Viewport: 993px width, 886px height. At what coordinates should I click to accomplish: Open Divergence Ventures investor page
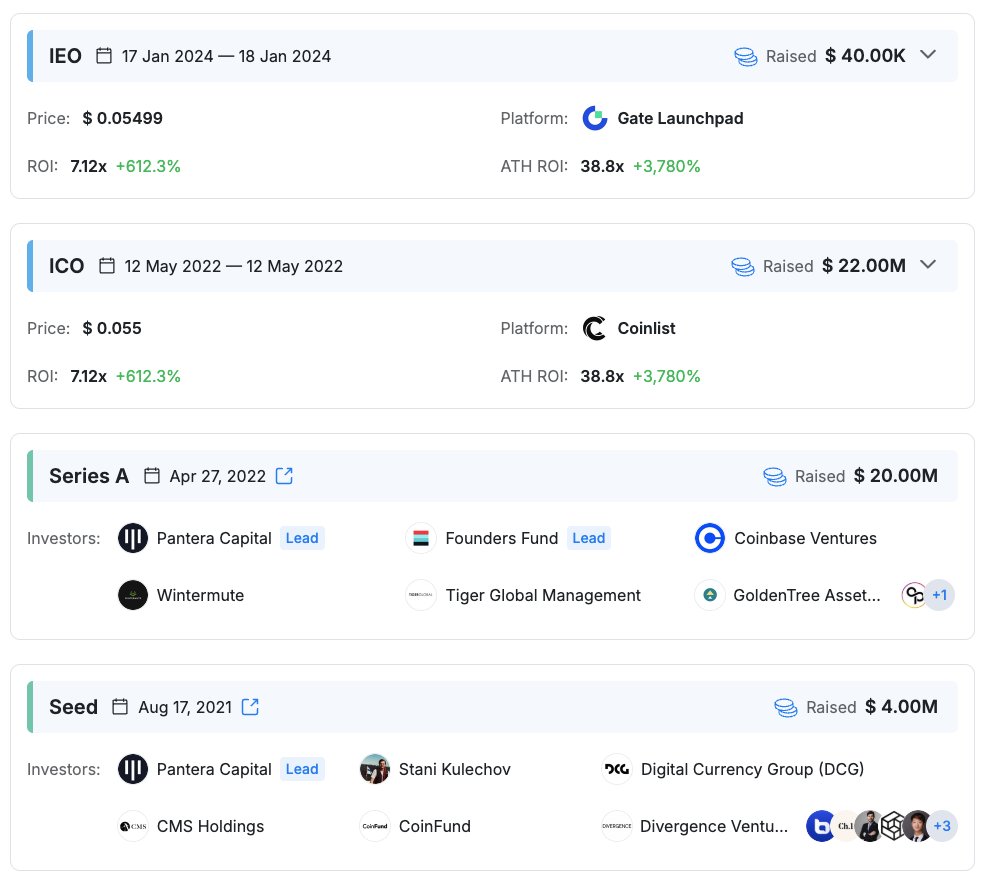click(714, 826)
